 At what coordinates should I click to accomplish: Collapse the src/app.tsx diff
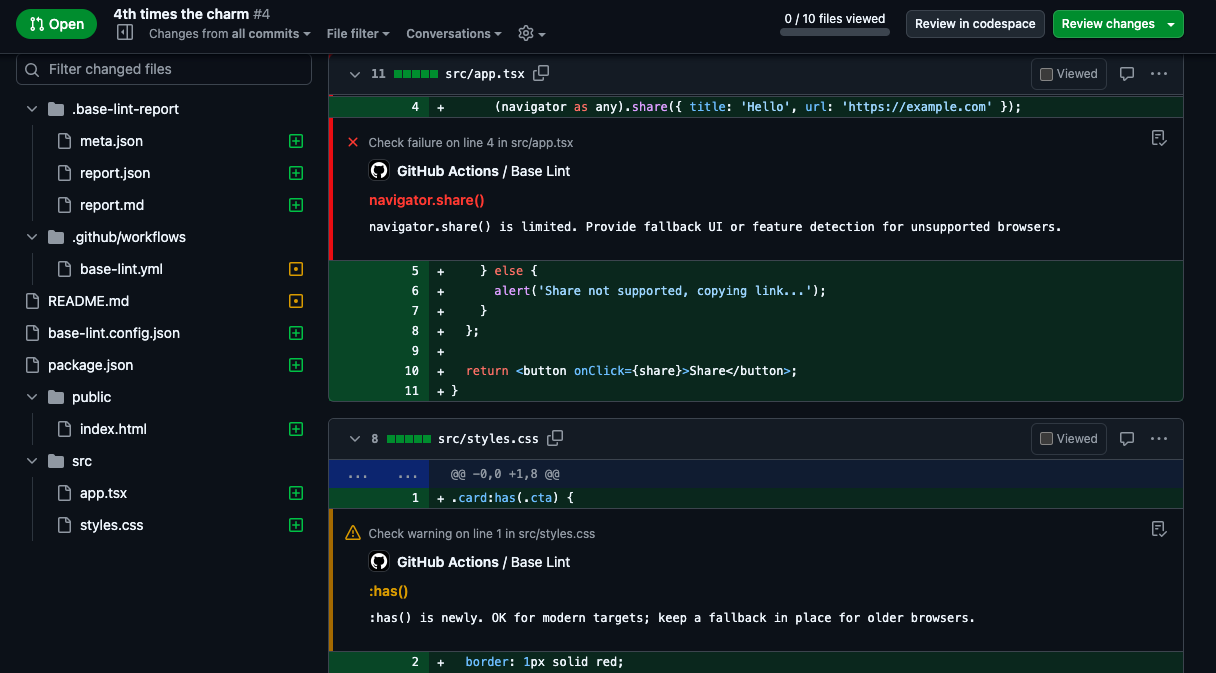(x=353, y=74)
